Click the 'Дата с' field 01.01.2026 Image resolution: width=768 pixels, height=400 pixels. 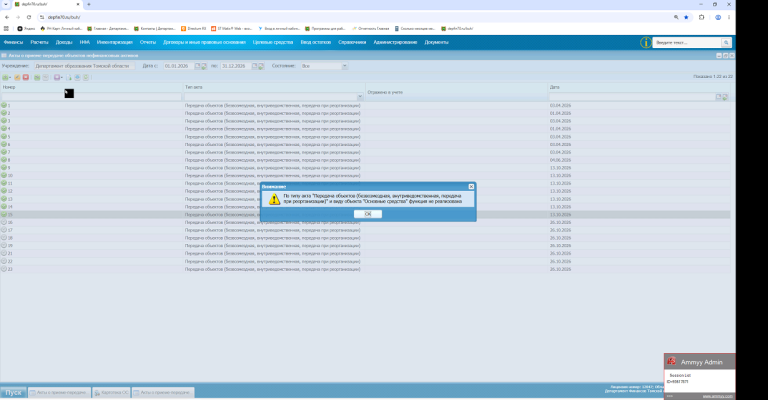179,66
